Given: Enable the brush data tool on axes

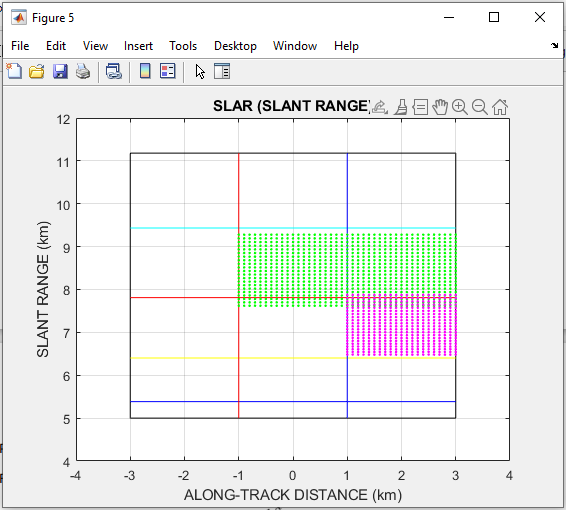Looking at the screenshot, I should [401, 108].
